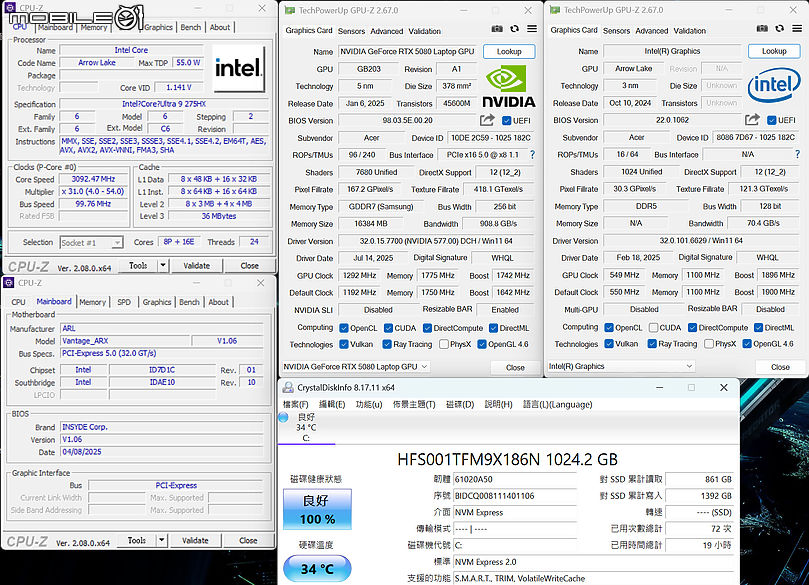Open SPD tab in lower CPU-Z window
Viewport: 809px width, 585px height.
[x=124, y=302]
